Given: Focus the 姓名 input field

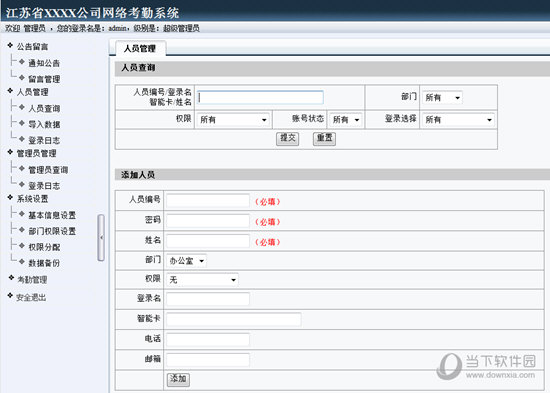Looking at the screenshot, I should [x=208, y=241].
